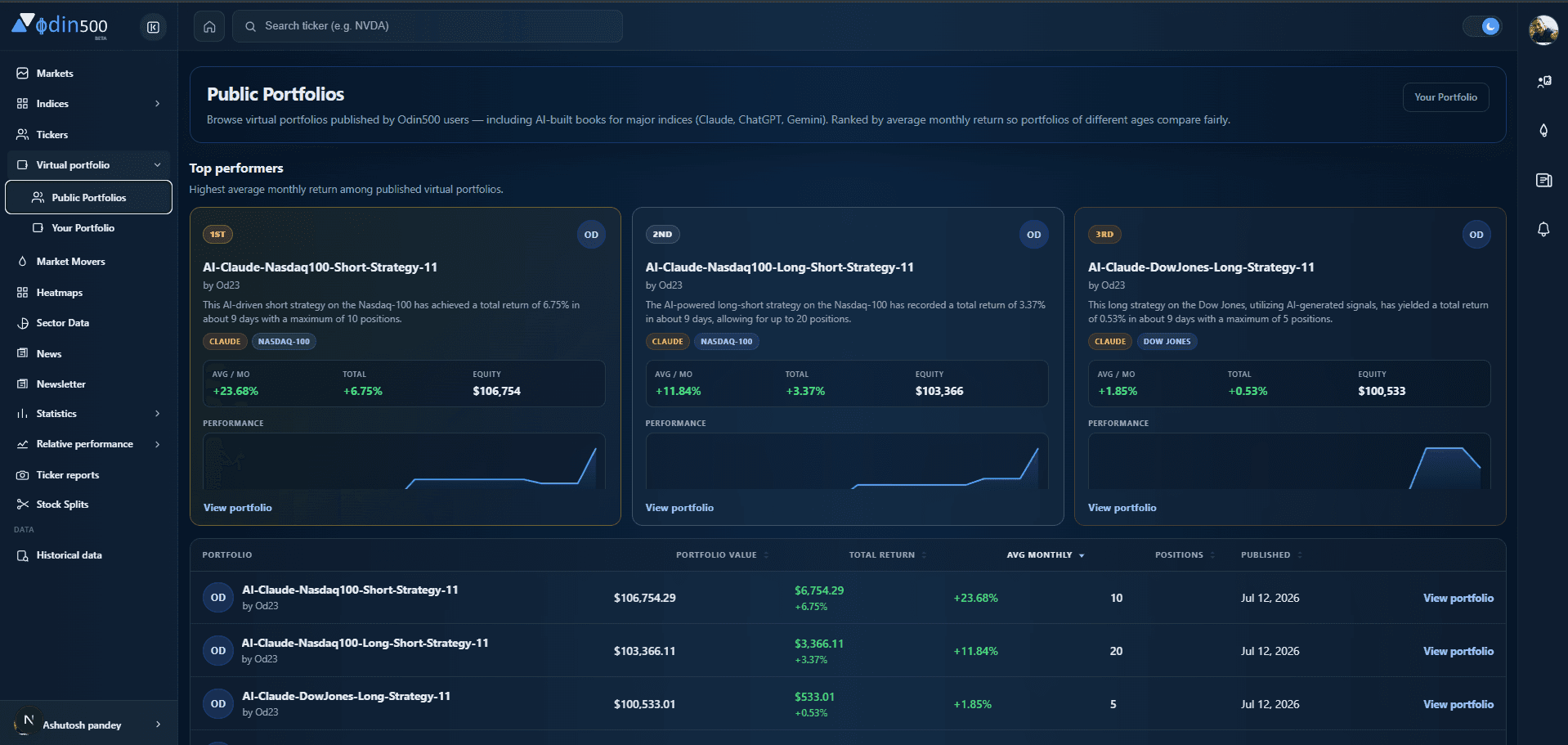
Task: Open the person with chart icon in right rail
Action: tap(1543, 81)
